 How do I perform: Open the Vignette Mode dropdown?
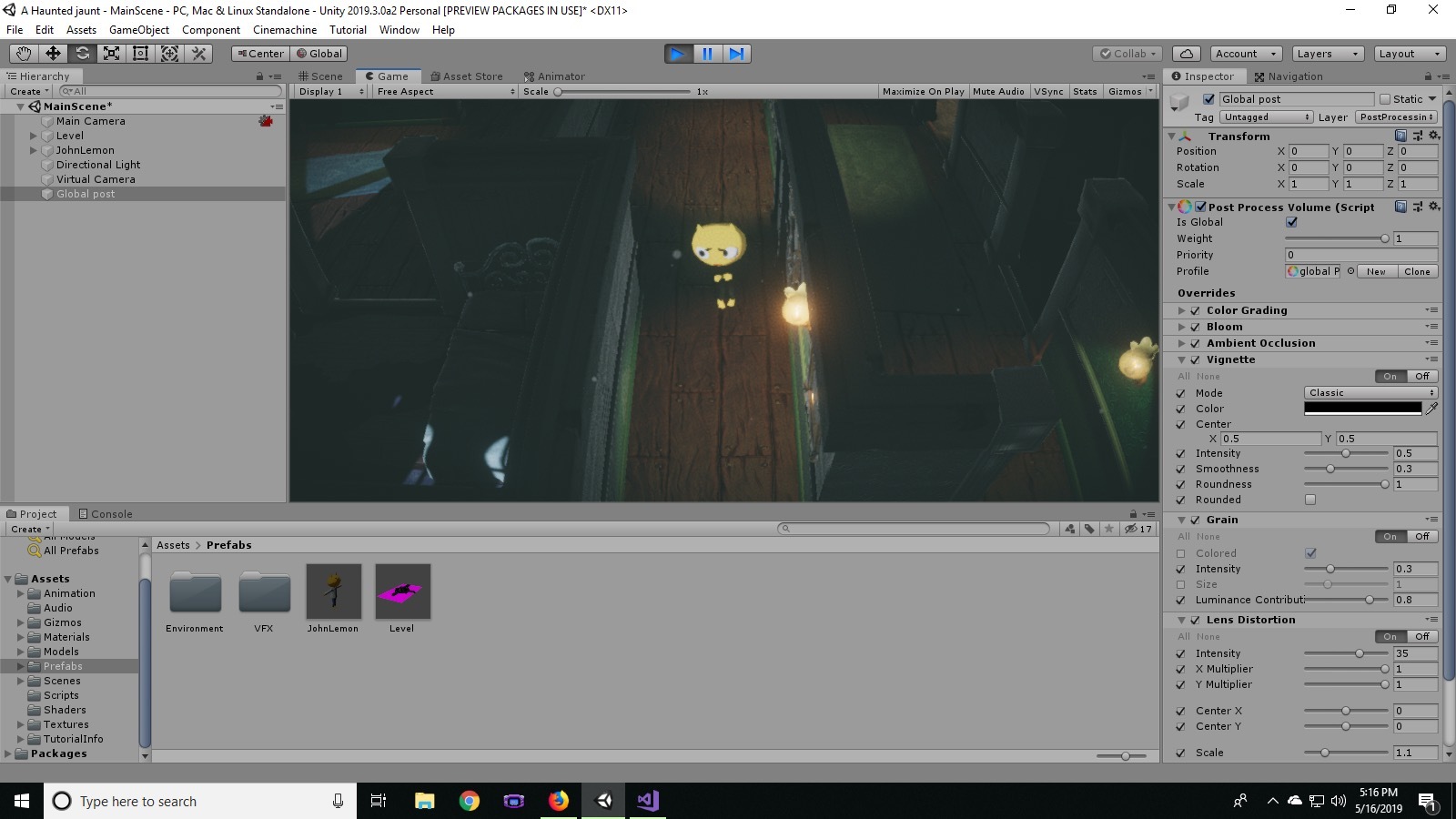pyautogui.click(x=1370, y=393)
